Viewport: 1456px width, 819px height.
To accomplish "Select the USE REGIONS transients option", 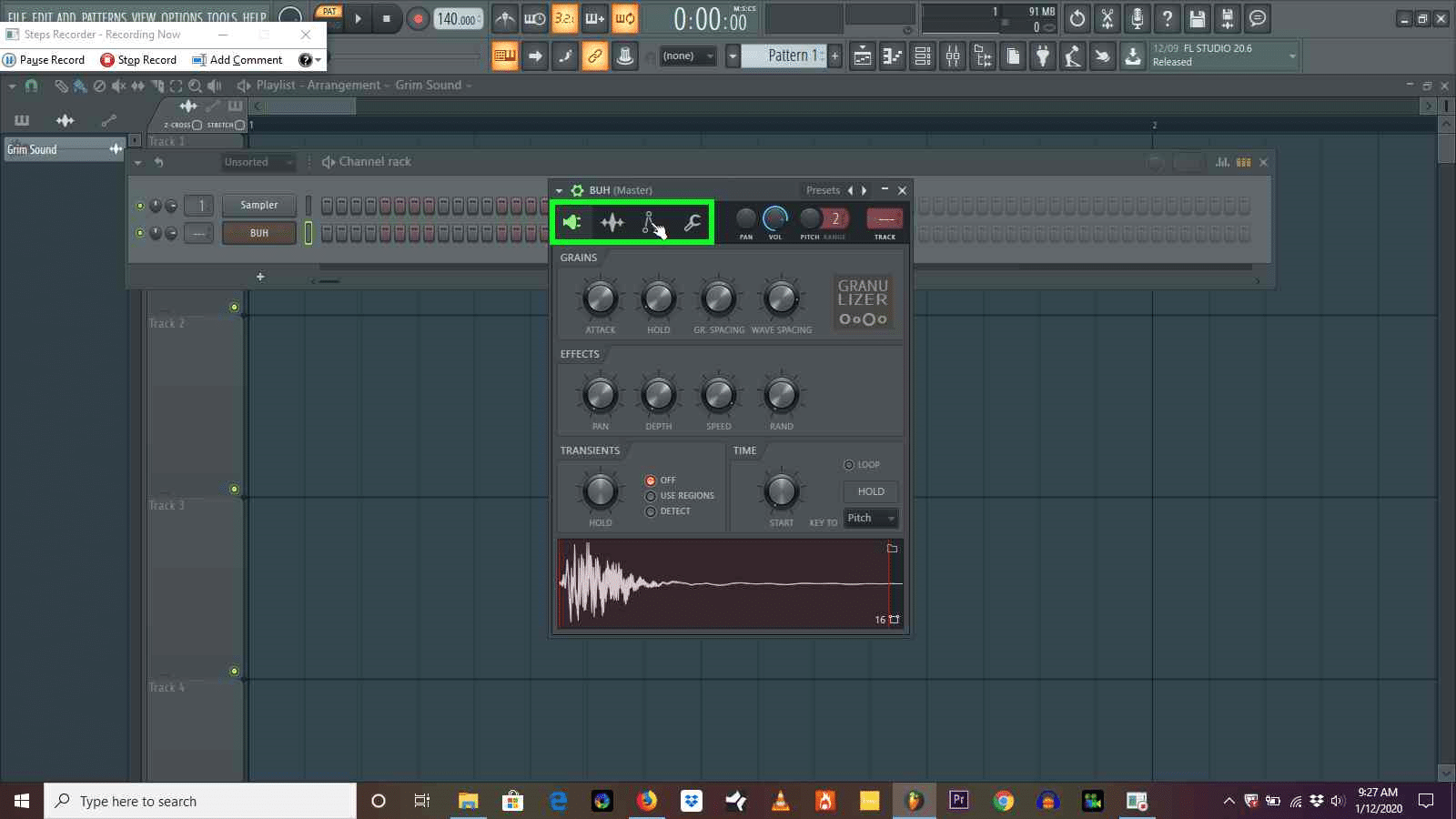I will point(651,496).
